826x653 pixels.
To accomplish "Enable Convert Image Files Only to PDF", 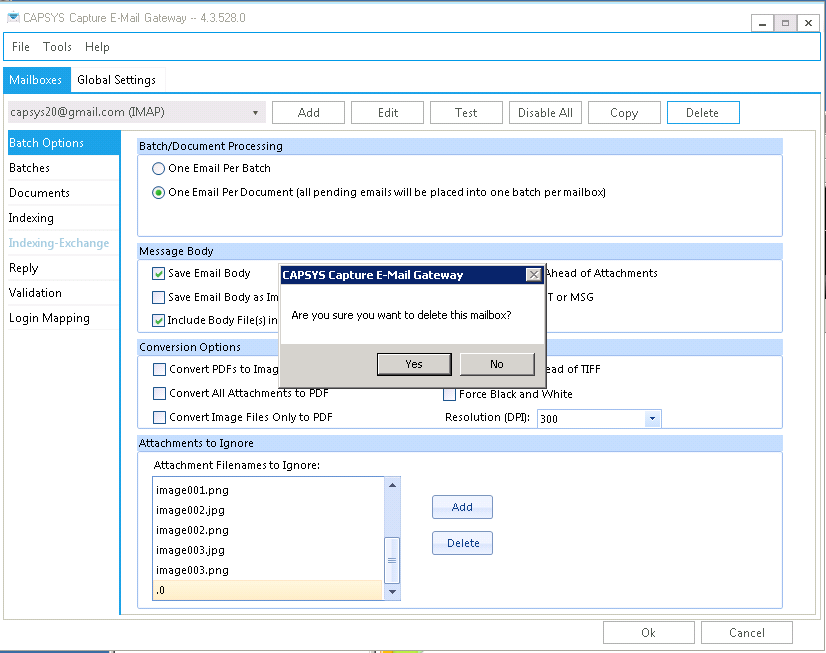I will [x=159, y=418].
